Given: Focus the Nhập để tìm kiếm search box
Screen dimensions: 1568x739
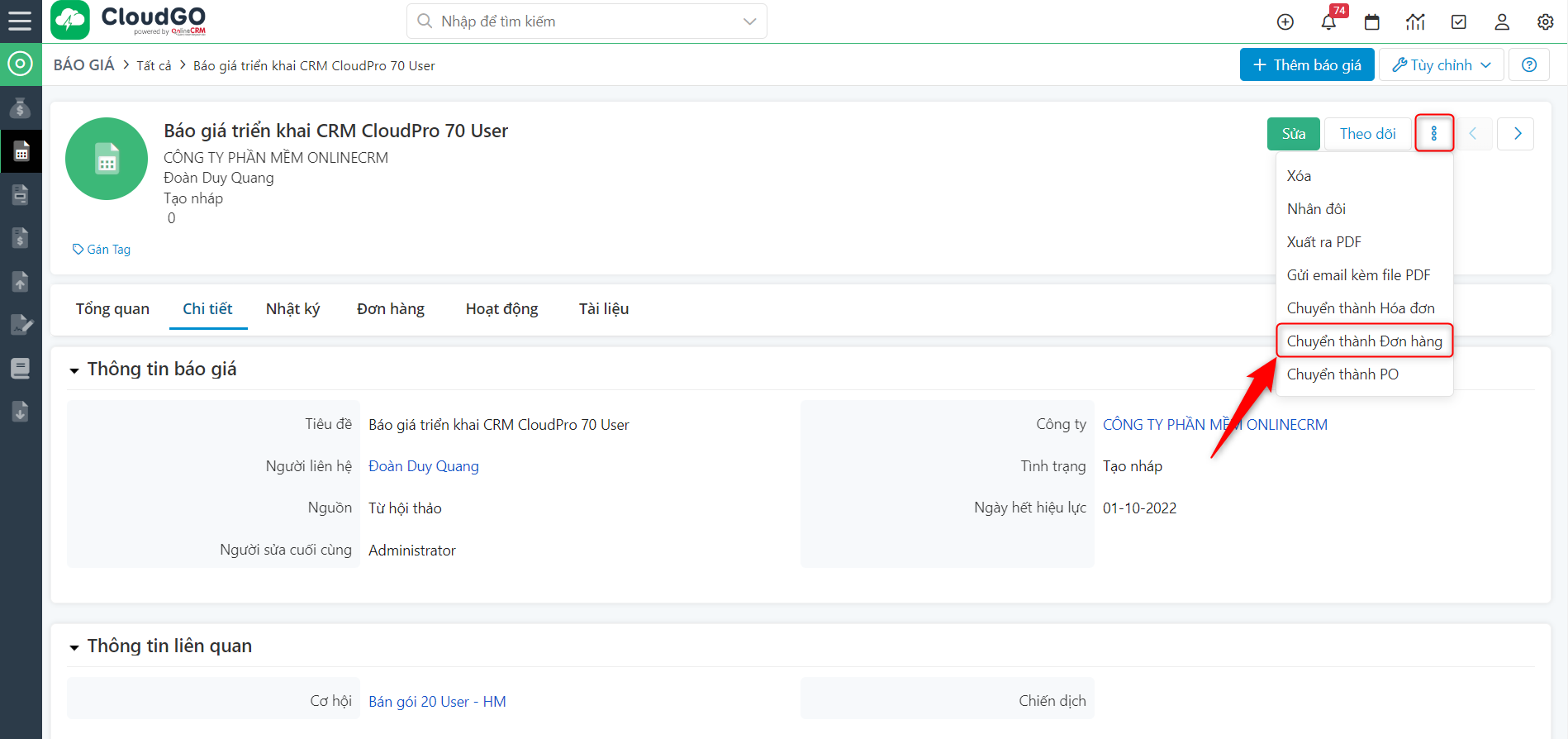Looking at the screenshot, I should [578, 21].
